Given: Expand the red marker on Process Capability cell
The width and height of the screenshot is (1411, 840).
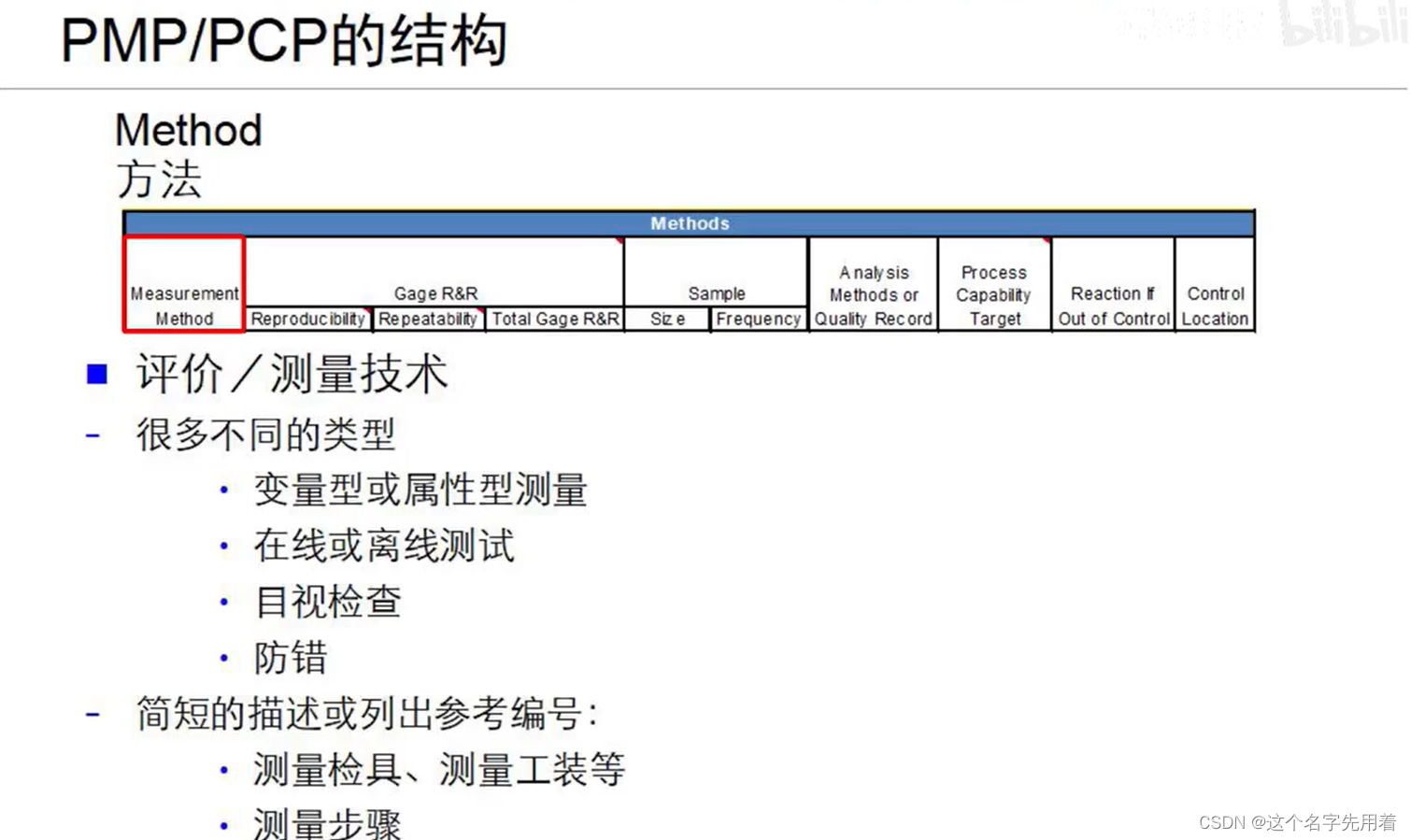Looking at the screenshot, I should [x=1047, y=241].
